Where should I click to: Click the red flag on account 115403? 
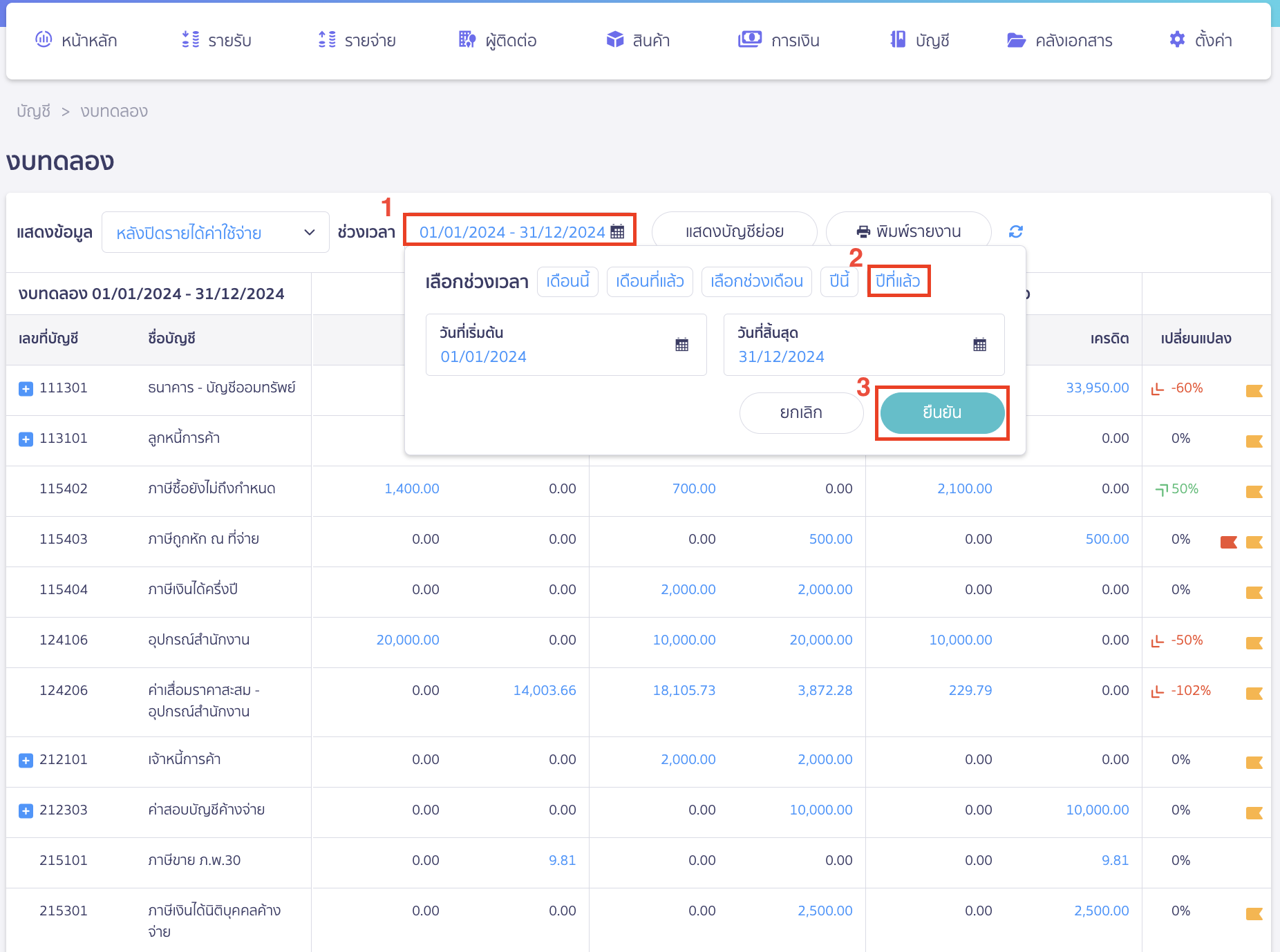[1228, 542]
